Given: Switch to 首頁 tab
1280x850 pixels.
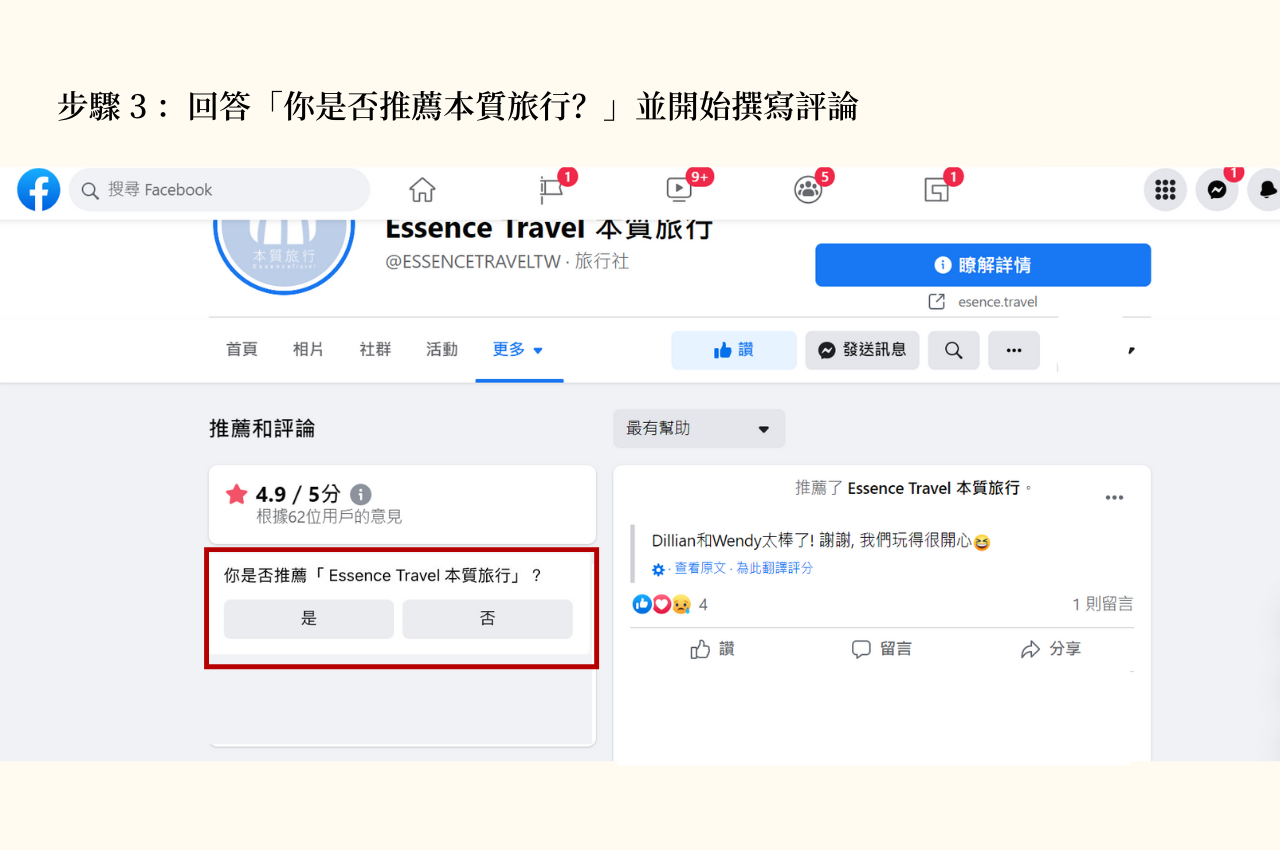Looking at the screenshot, I should [x=242, y=350].
